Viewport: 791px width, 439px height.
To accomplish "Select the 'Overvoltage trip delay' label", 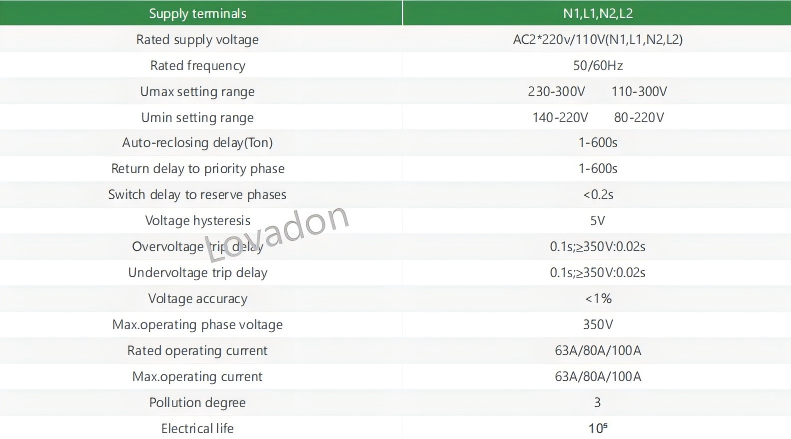I will pyautogui.click(x=197, y=247).
